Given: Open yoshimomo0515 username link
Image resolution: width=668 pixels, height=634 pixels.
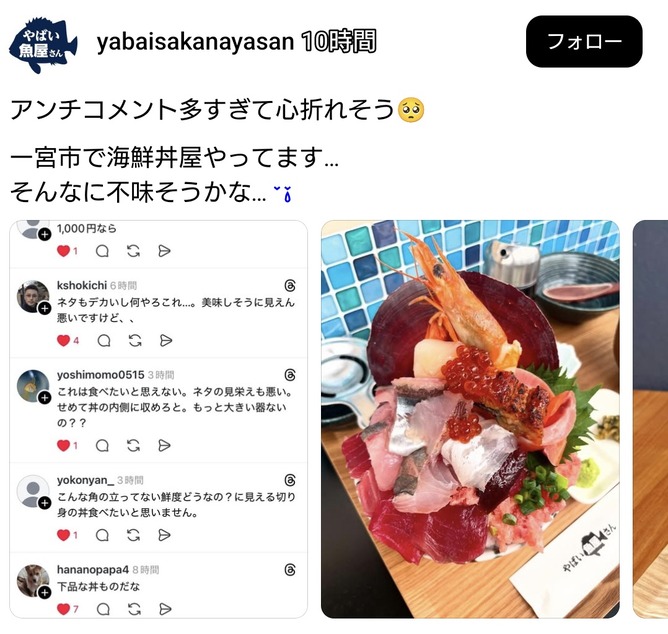Looking at the screenshot, I should [x=101, y=375].
